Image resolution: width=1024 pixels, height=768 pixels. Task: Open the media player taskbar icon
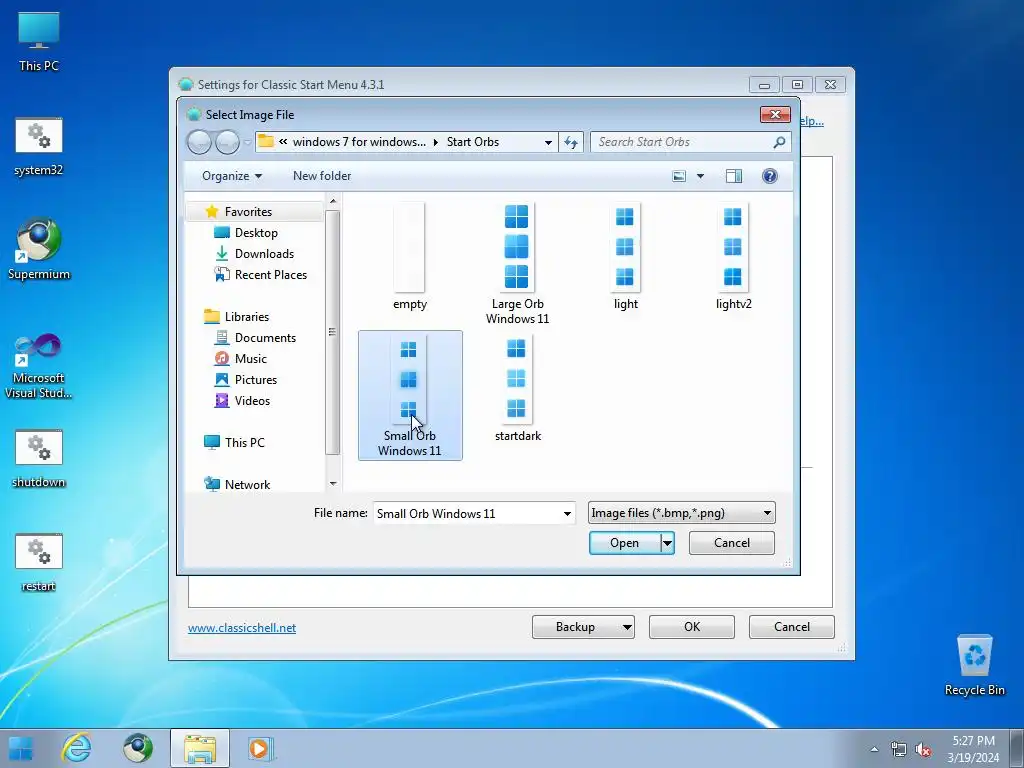pyautogui.click(x=260, y=748)
